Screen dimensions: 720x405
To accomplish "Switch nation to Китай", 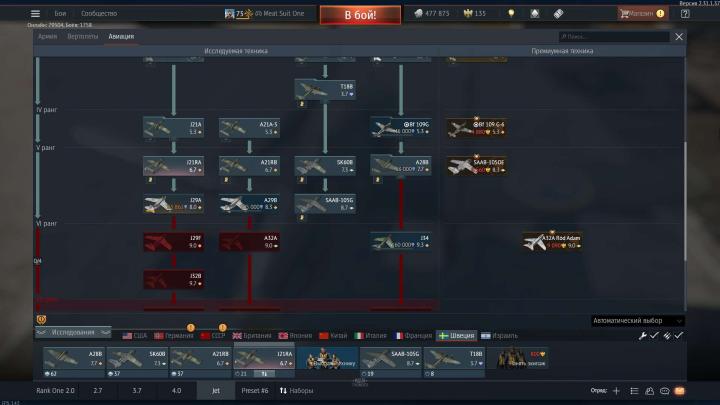I will 333,336.
